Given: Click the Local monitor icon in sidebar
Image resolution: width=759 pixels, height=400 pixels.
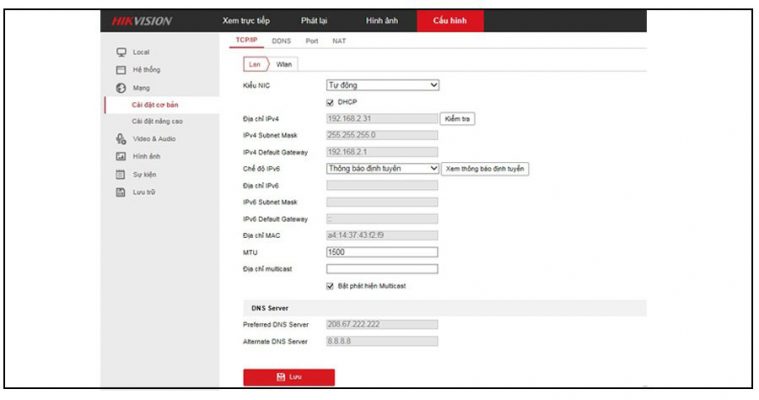Looking at the screenshot, I should (120, 52).
